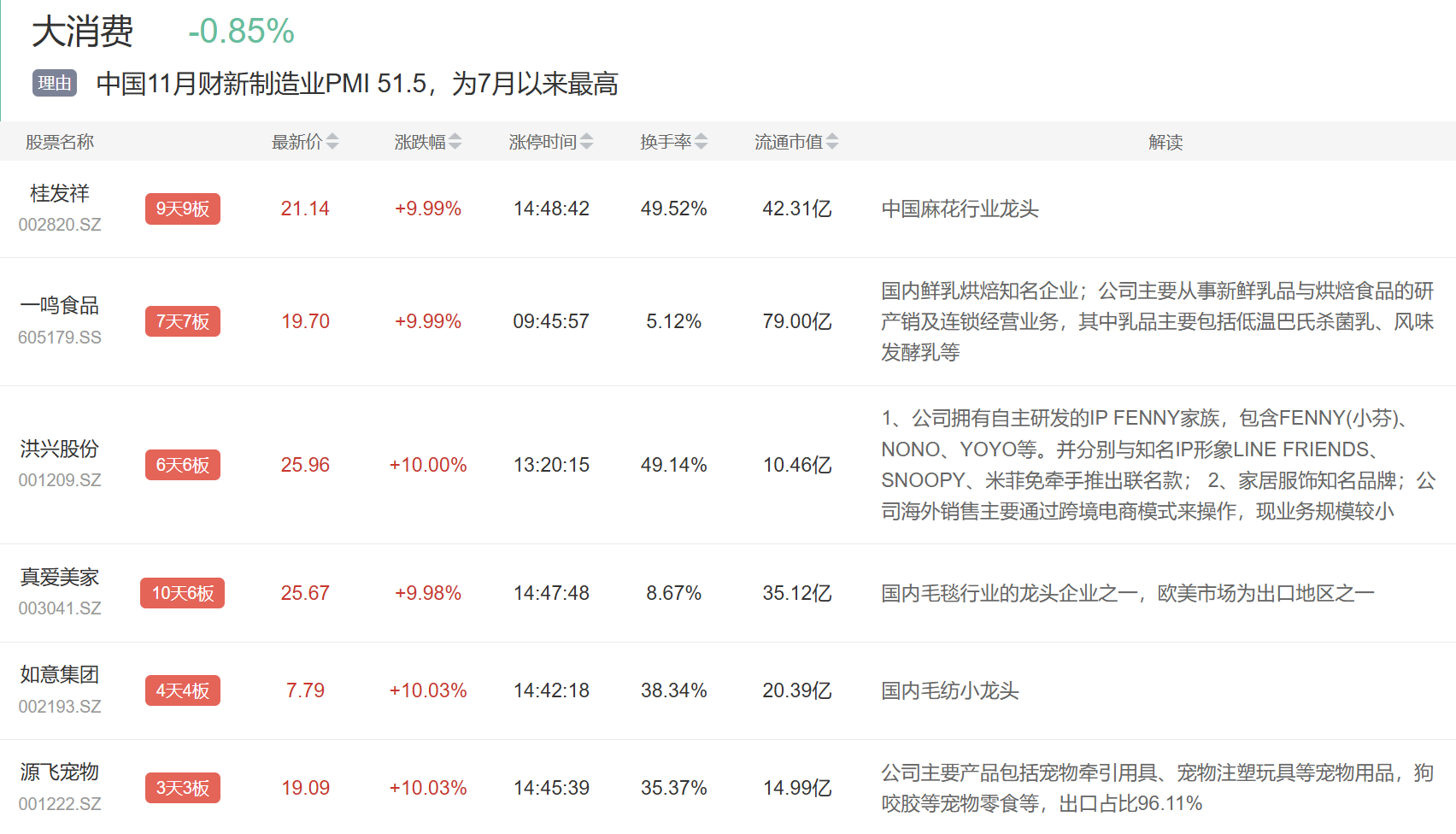Click the PMI news headline text

point(357,84)
